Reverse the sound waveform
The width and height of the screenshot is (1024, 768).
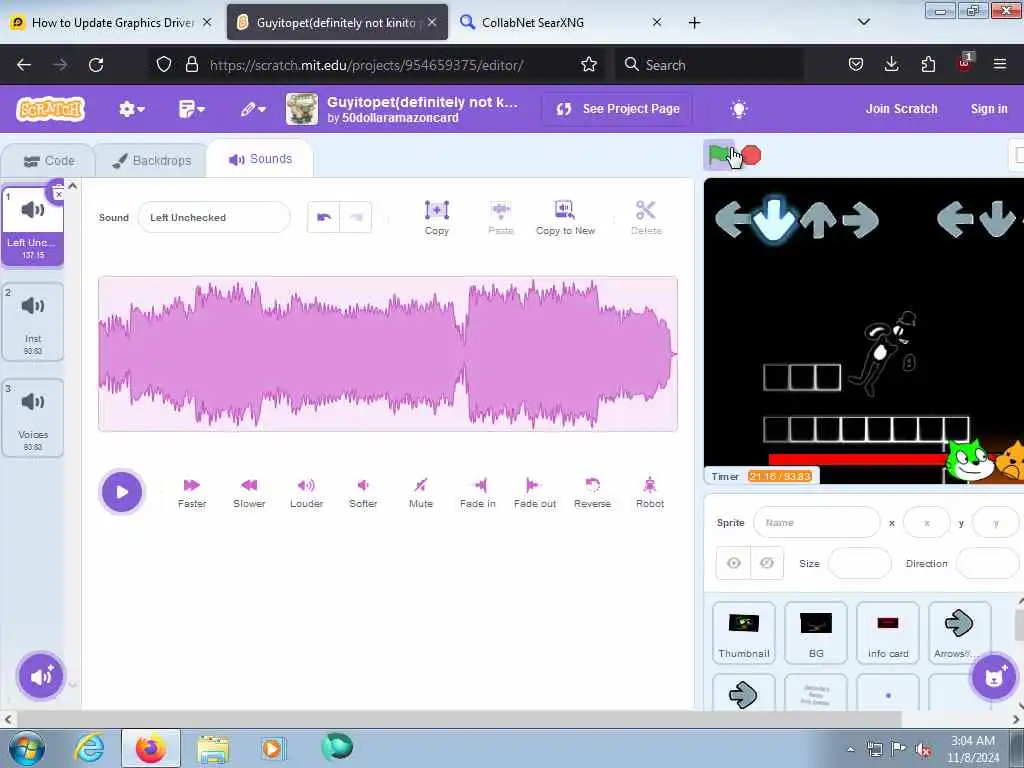592,493
